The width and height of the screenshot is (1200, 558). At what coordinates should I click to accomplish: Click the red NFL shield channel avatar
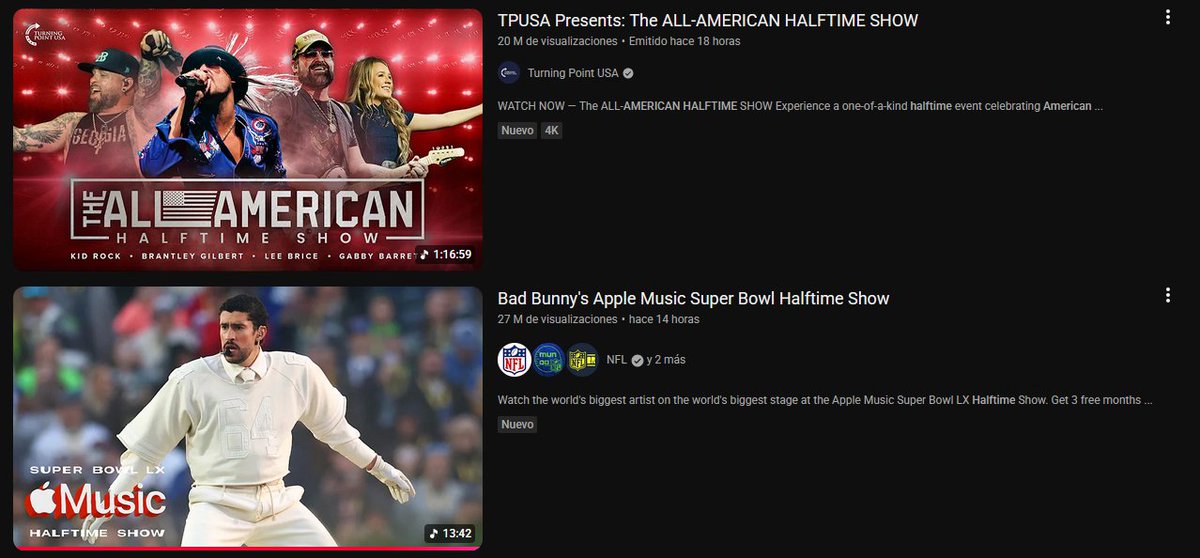(x=514, y=360)
